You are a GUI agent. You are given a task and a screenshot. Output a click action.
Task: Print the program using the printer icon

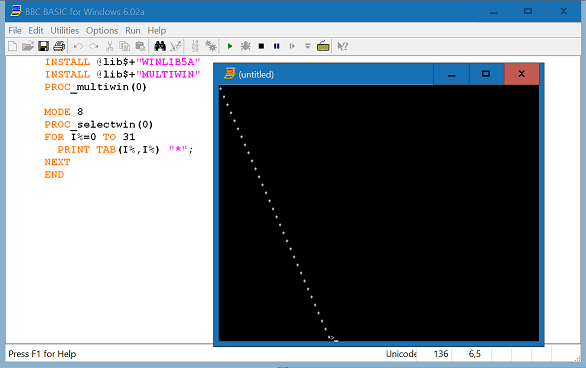point(59,46)
